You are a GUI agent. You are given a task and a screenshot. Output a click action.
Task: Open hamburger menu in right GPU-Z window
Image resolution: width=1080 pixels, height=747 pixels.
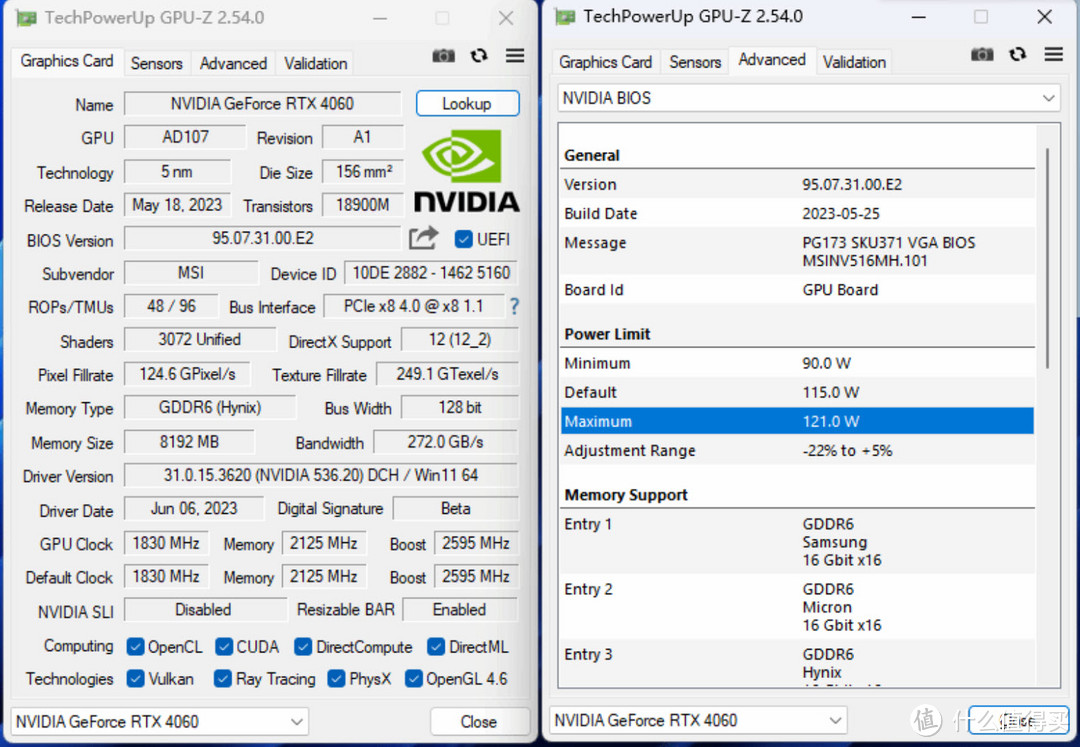pyautogui.click(x=1053, y=54)
